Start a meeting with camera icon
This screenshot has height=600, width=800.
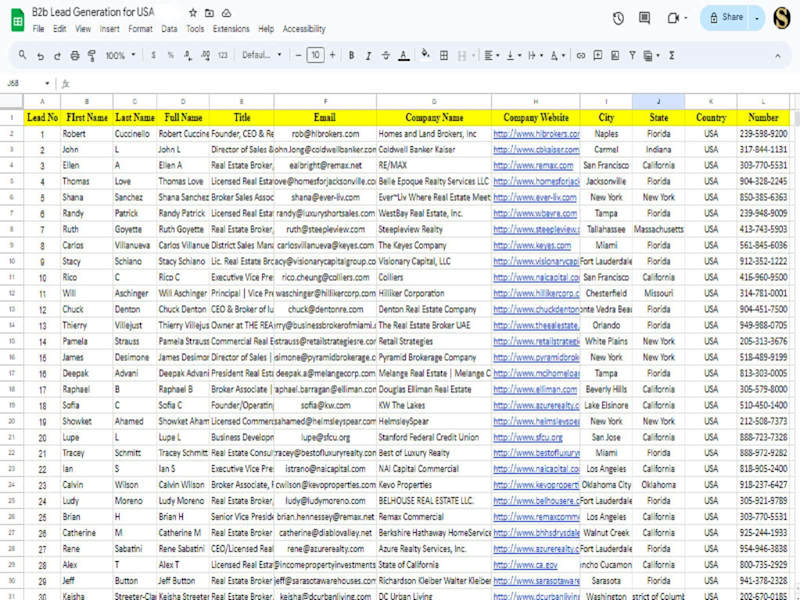(673, 18)
